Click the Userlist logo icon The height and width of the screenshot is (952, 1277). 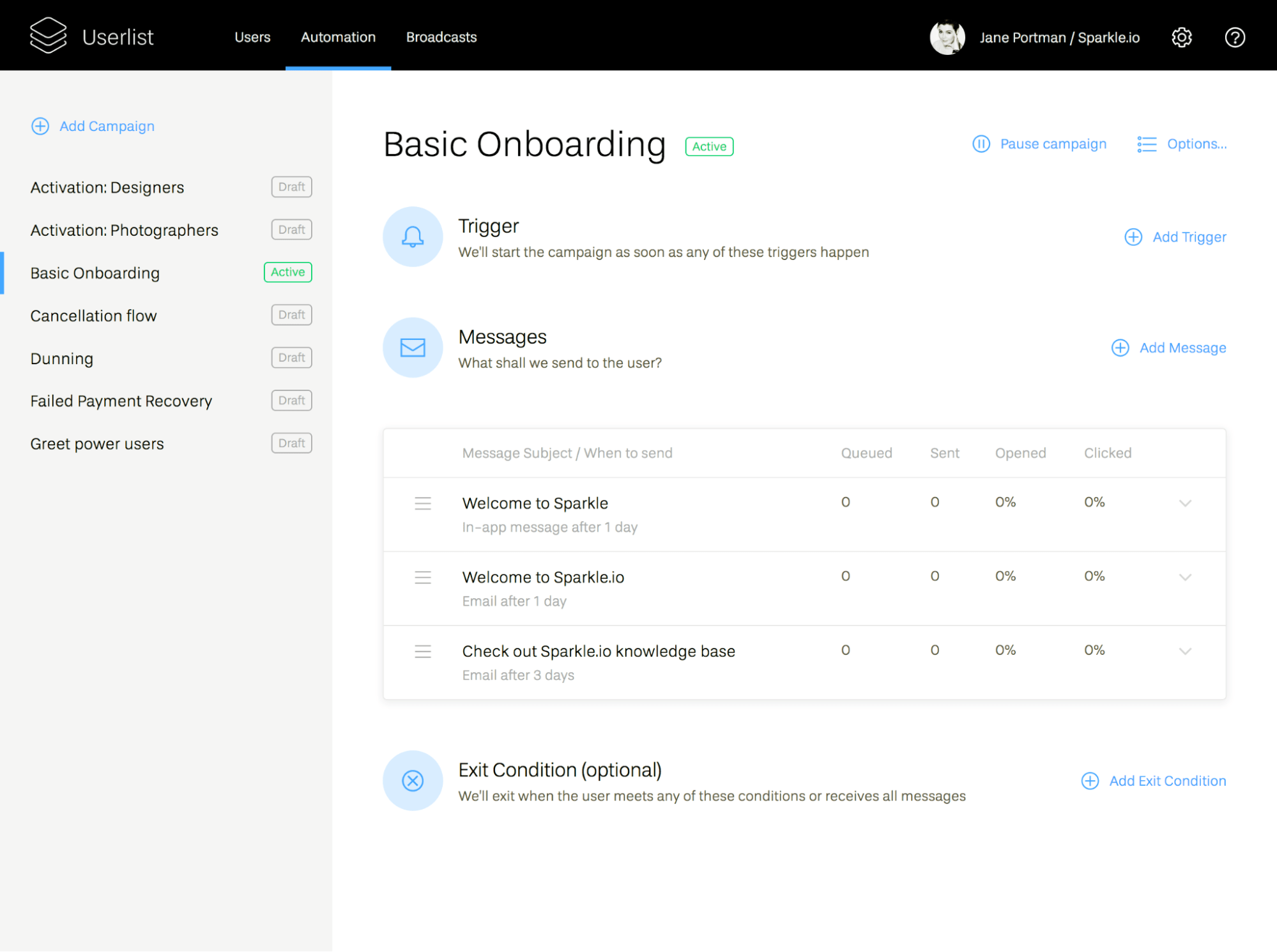pos(49,35)
